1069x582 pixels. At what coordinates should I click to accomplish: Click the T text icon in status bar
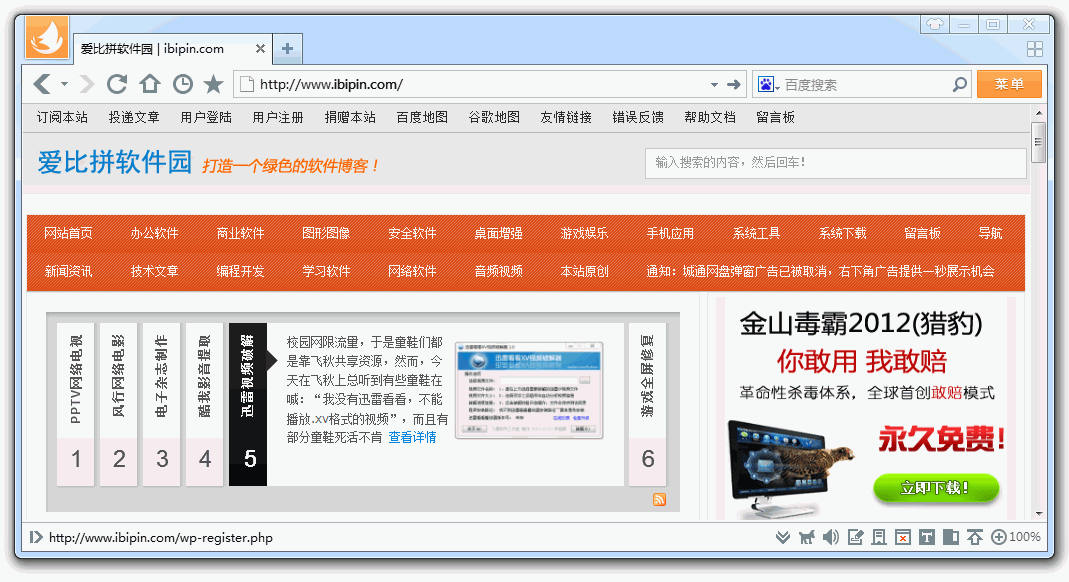click(927, 538)
